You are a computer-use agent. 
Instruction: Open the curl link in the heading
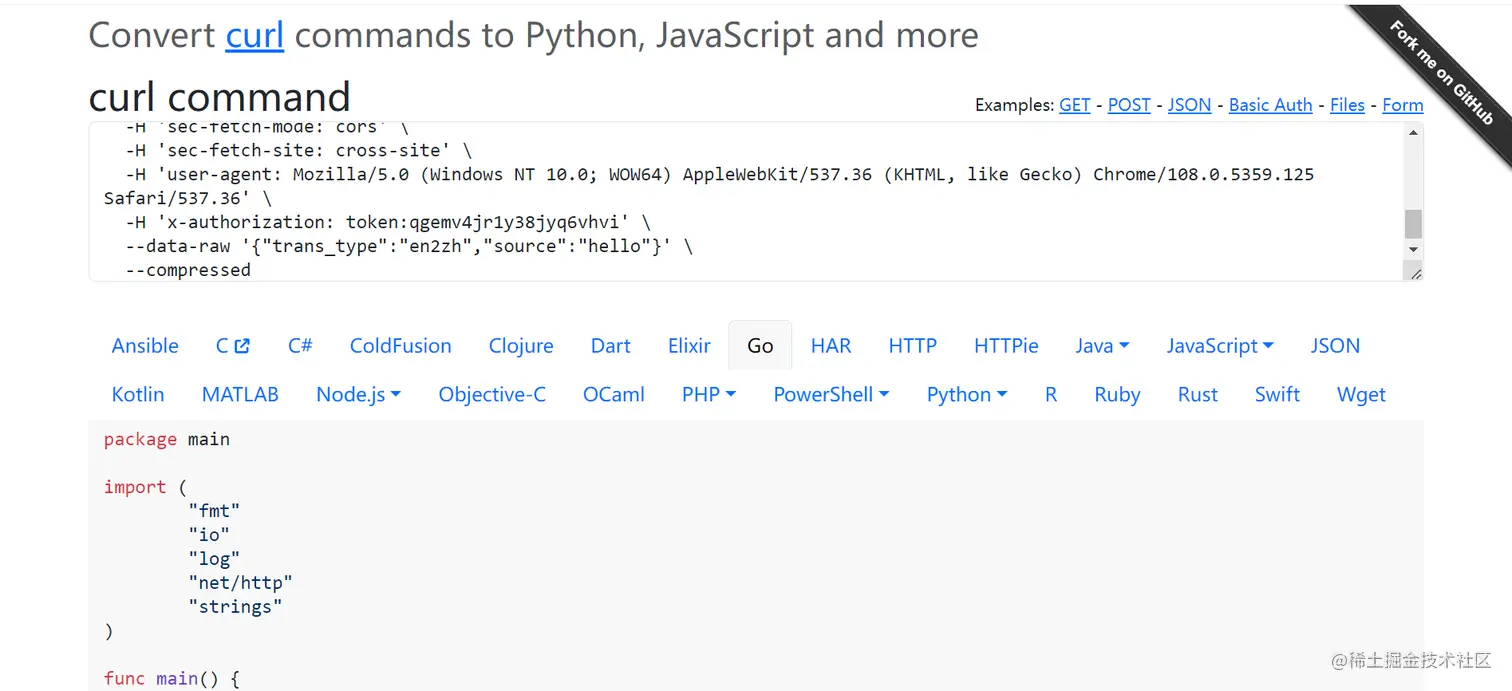[x=255, y=35]
